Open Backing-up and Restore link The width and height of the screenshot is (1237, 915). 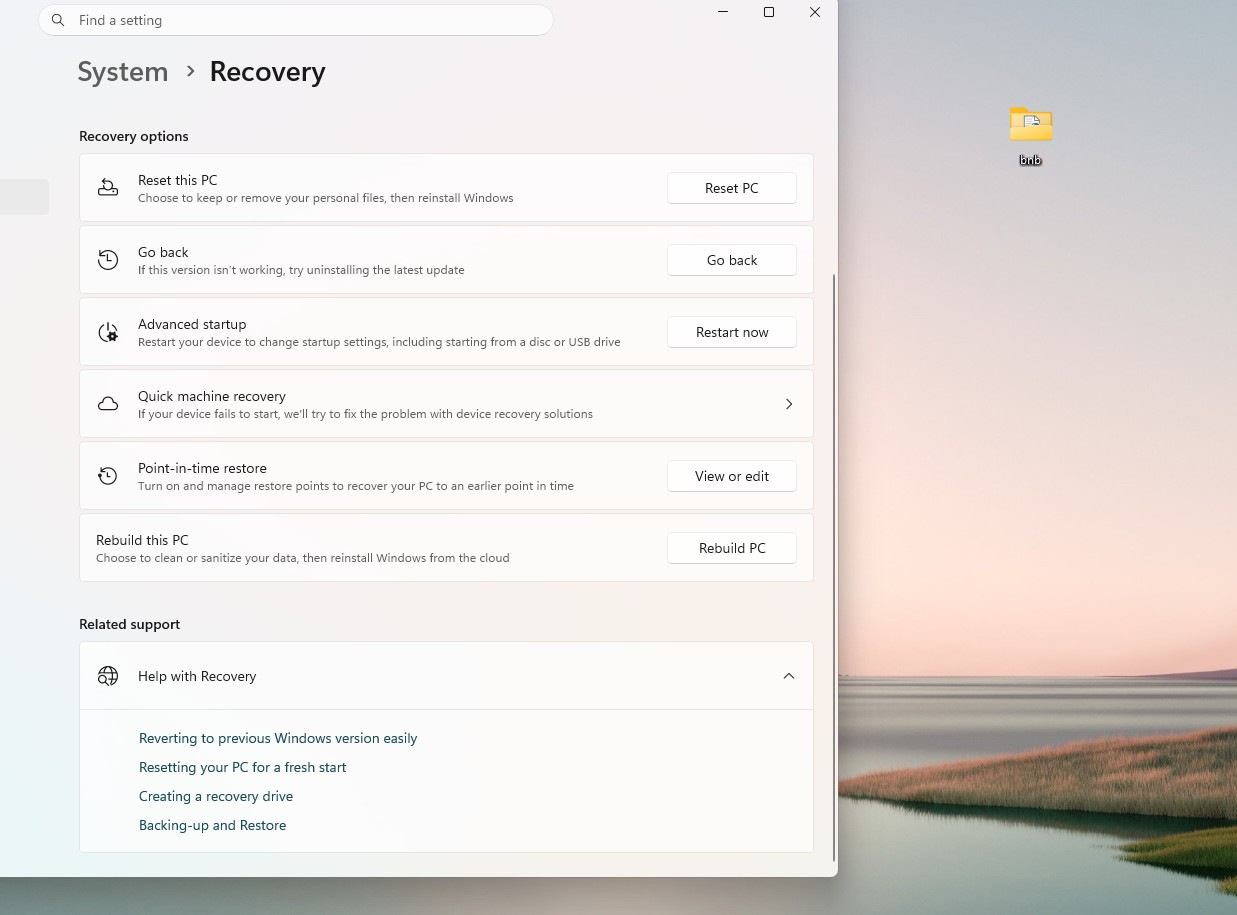point(213,825)
